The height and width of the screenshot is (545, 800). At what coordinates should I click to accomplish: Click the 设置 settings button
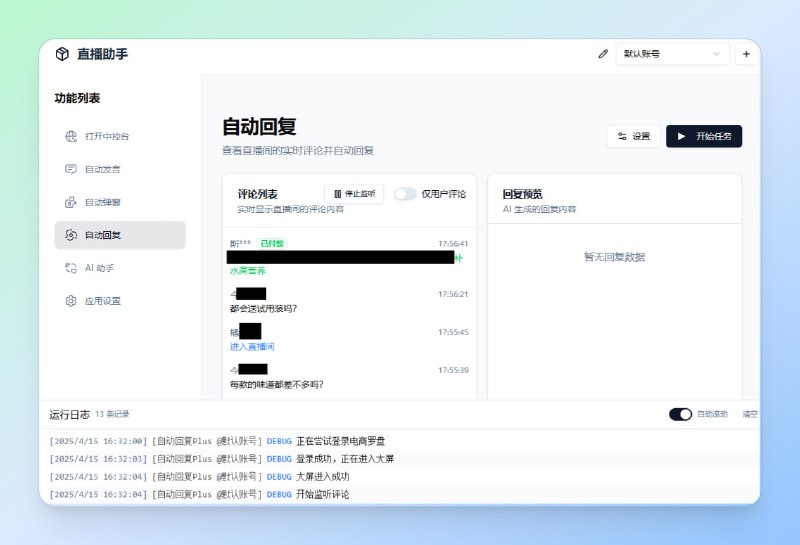click(x=633, y=136)
